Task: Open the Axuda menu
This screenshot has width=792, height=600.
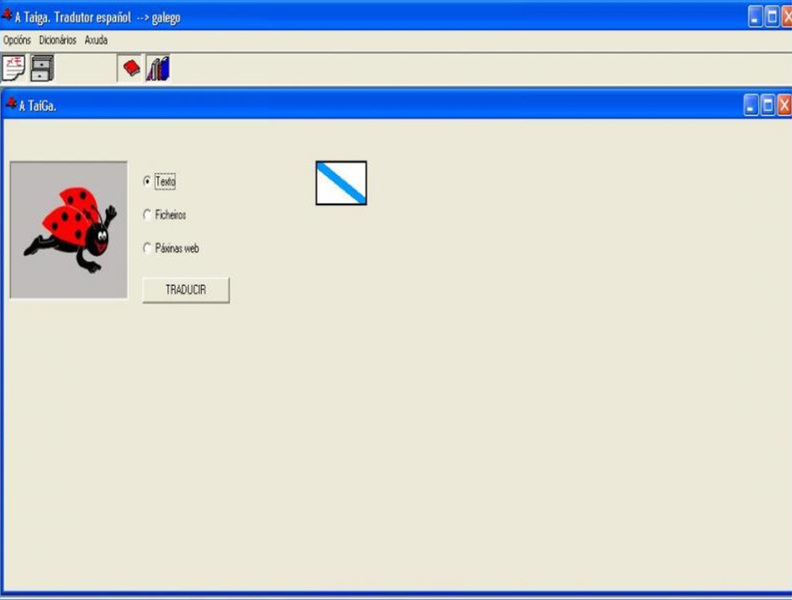Action: point(96,40)
